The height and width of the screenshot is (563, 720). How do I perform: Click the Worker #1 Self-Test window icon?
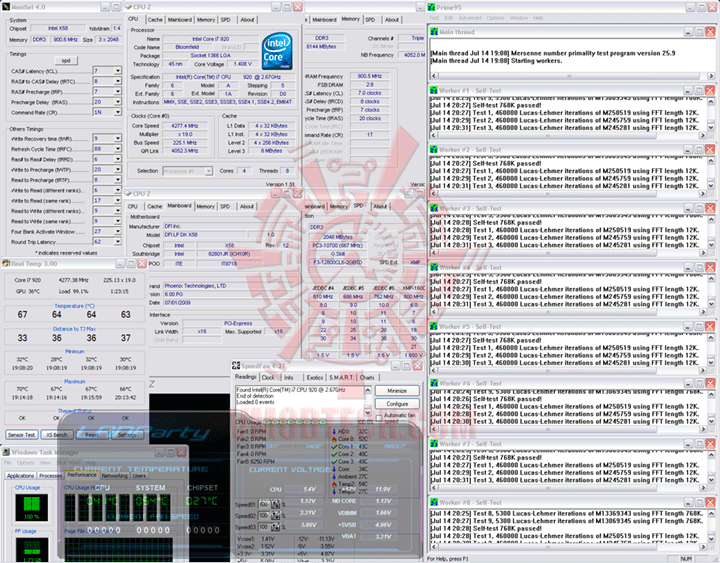pos(433,90)
